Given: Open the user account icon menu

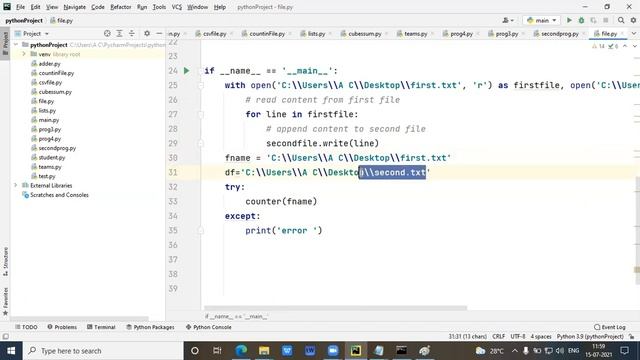Looking at the screenshot, I should click(508, 20).
